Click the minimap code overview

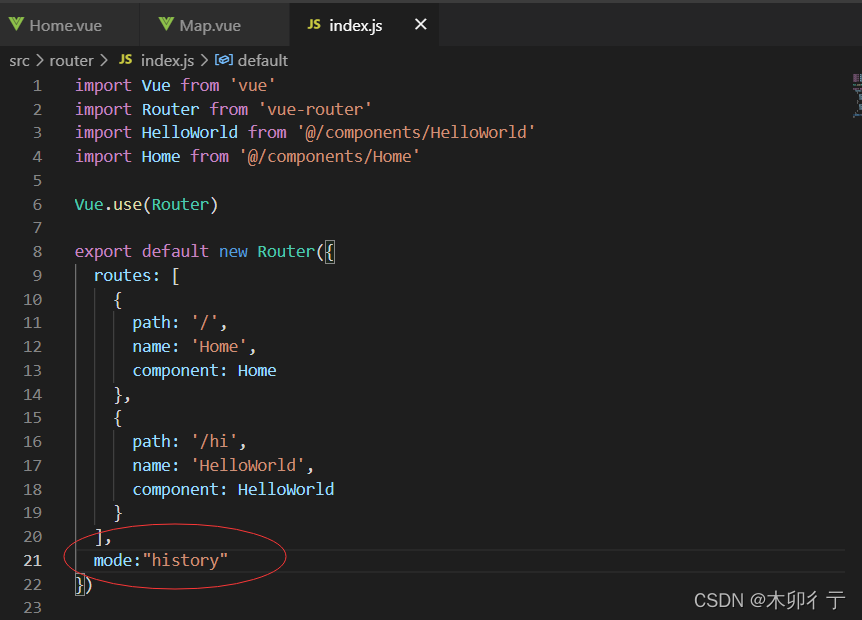coord(857,96)
